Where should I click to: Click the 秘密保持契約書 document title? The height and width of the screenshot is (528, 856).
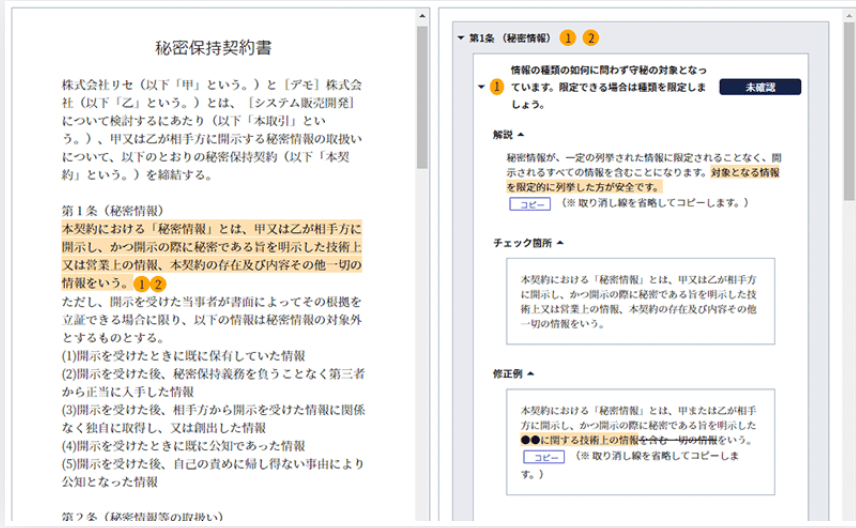(x=214, y=47)
